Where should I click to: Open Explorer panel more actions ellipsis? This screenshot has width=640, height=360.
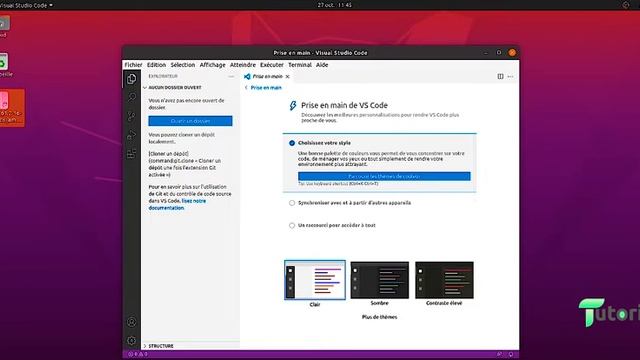pyautogui.click(x=231, y=76)
